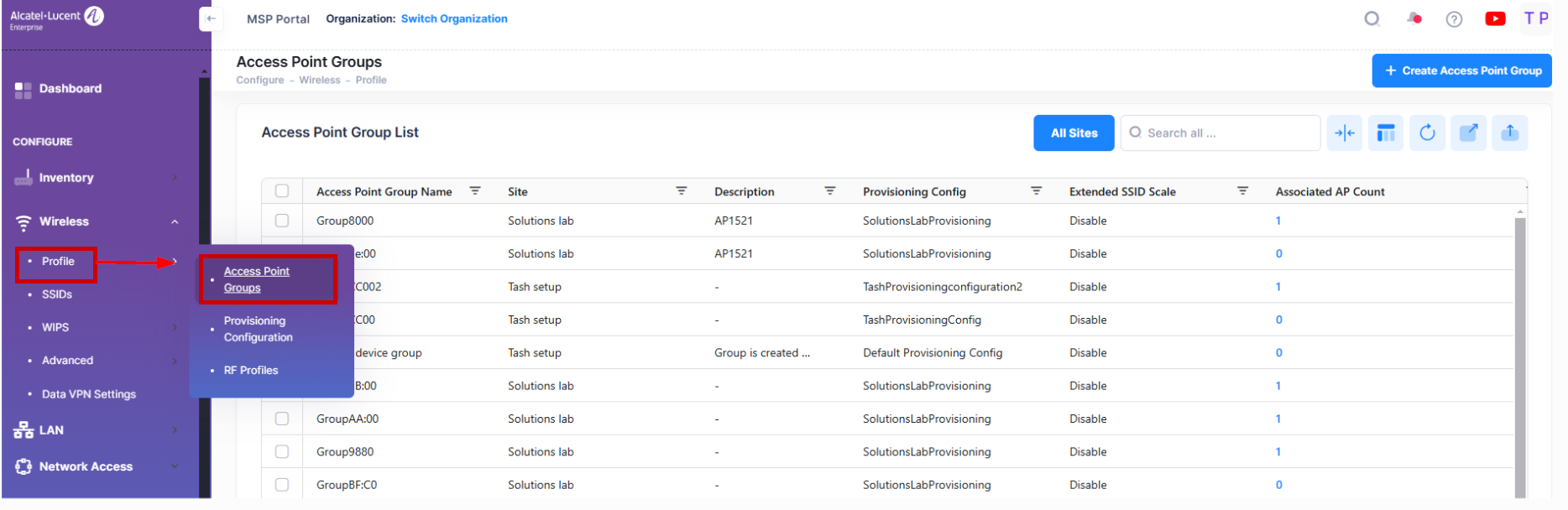
Task: Click the YouTube icon in the header
Action: 1495,18
